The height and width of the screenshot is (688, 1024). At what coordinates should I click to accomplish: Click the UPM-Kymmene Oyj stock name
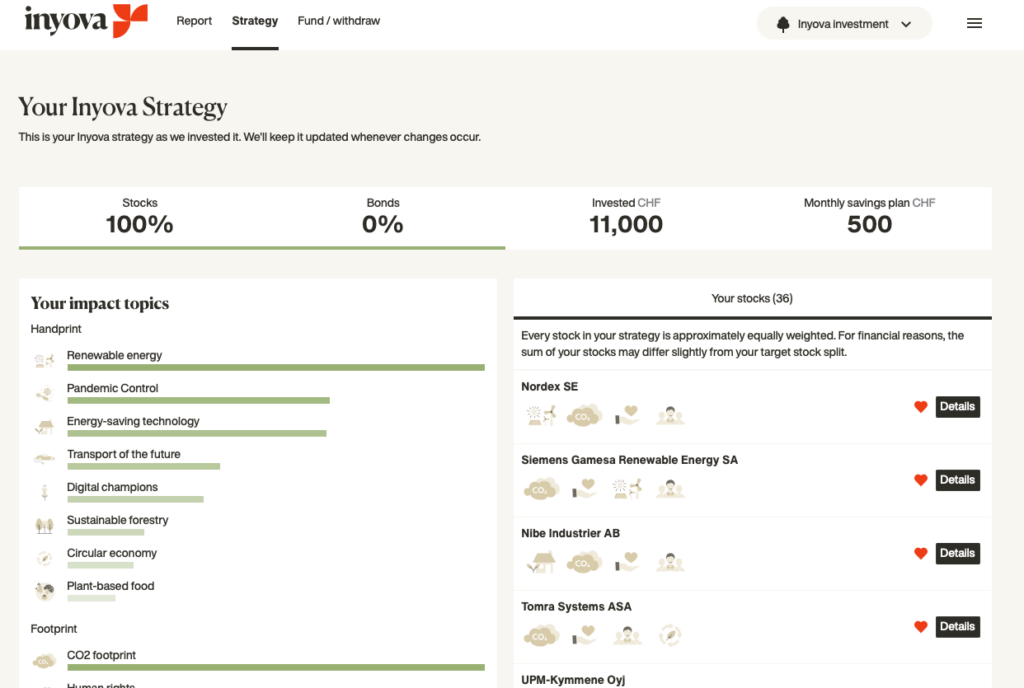coord(573,680)
